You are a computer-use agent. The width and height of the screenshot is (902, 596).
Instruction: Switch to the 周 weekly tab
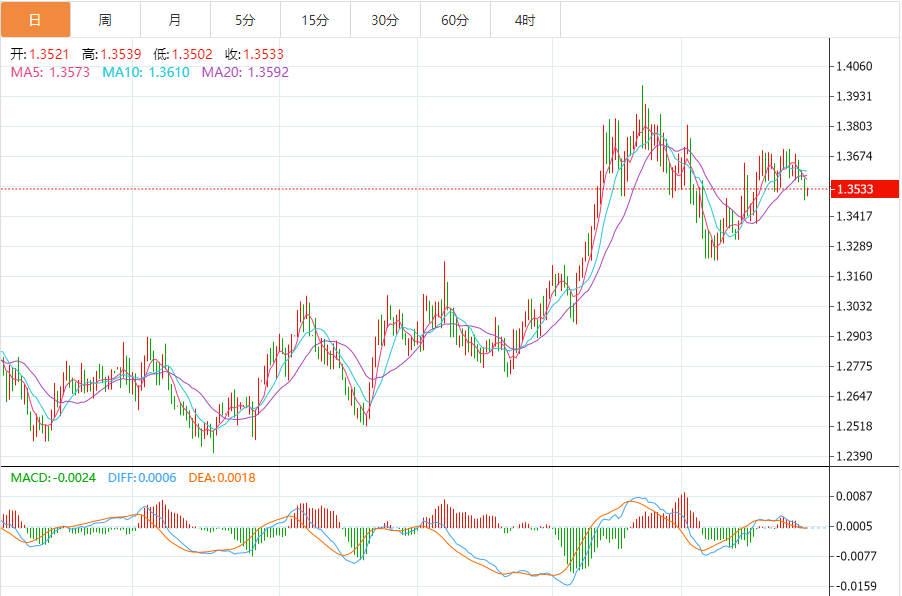105,20
